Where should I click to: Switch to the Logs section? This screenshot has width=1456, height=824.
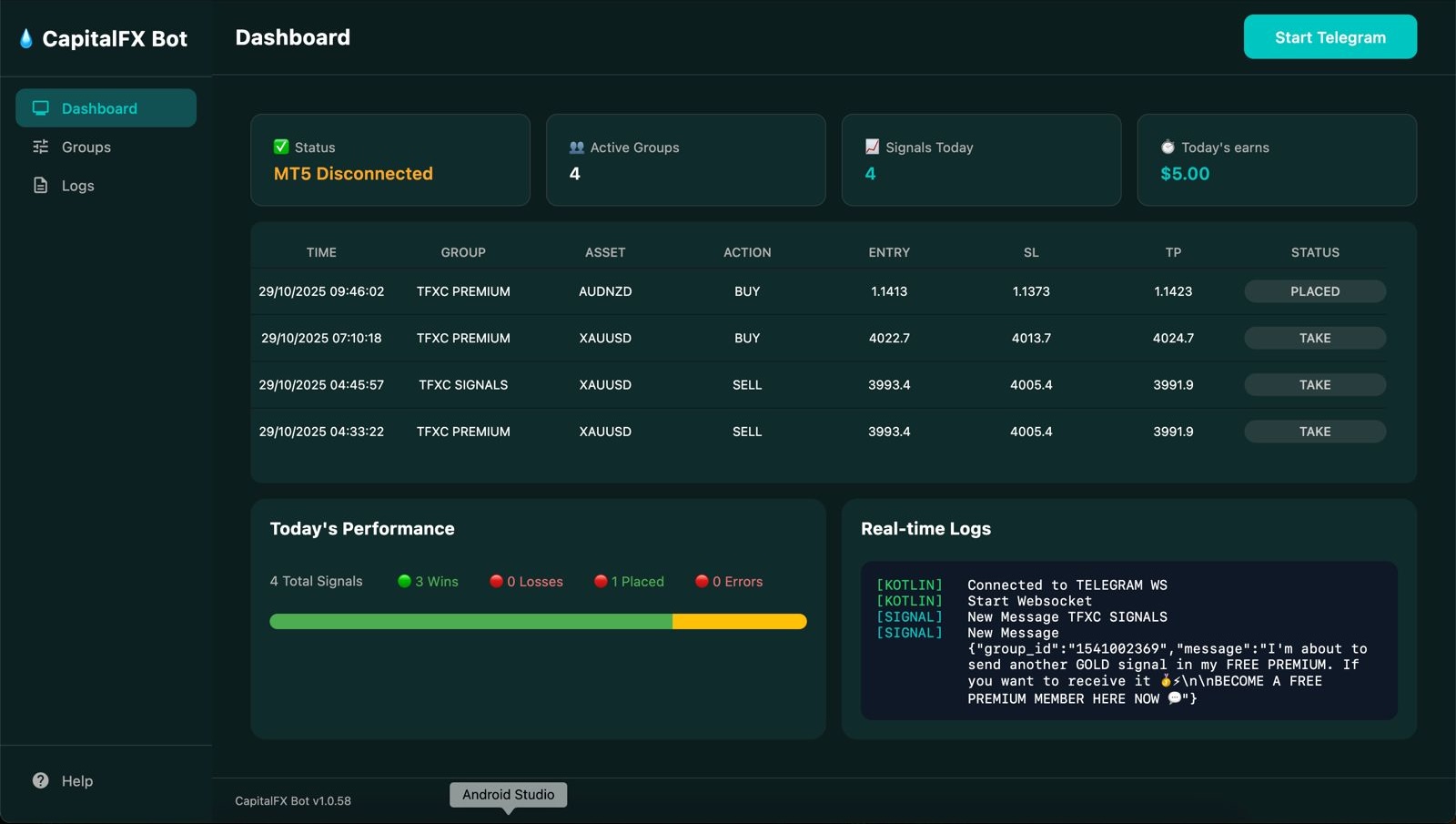(x=77, y=185)
